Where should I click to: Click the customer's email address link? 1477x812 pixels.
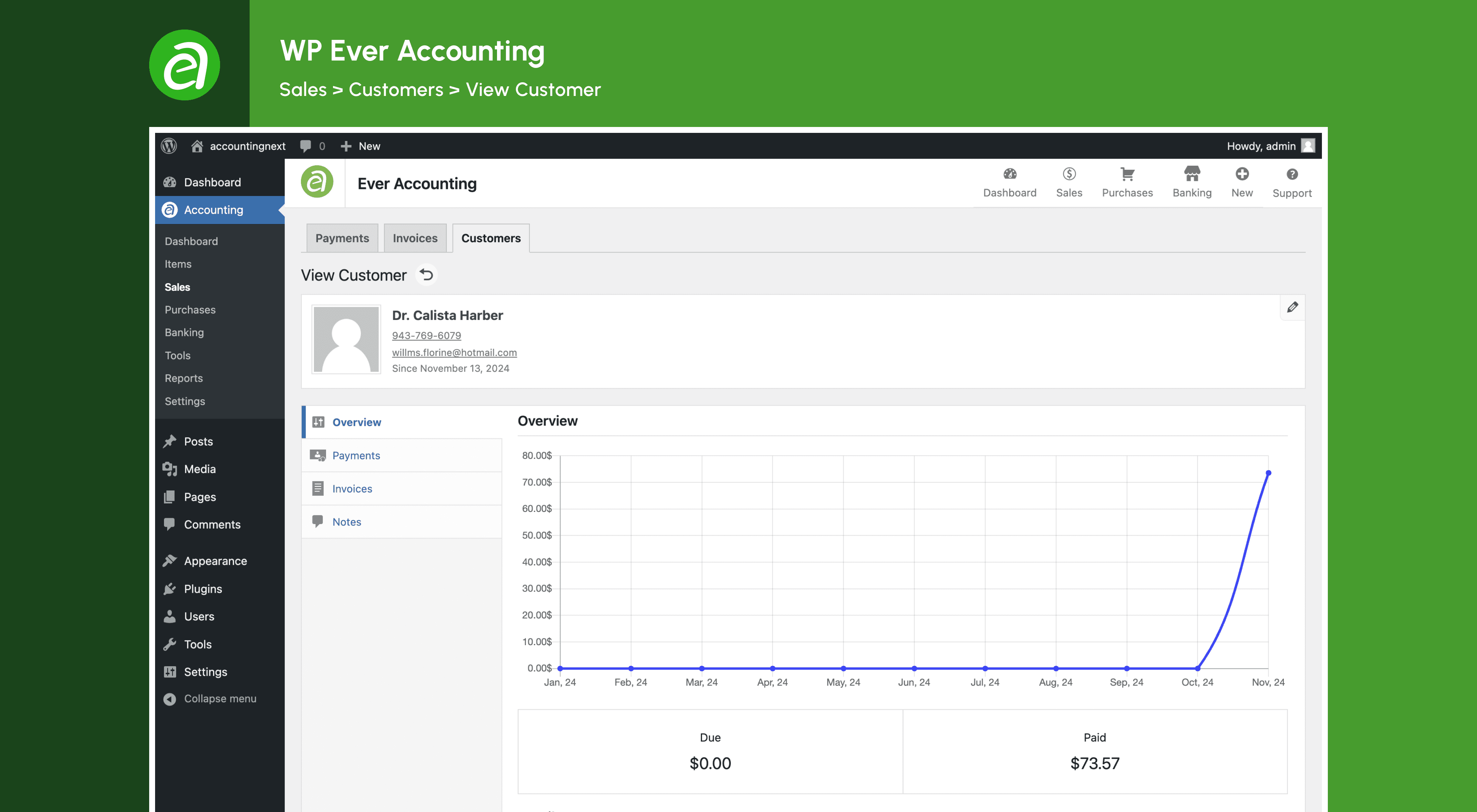pos(454,352)
